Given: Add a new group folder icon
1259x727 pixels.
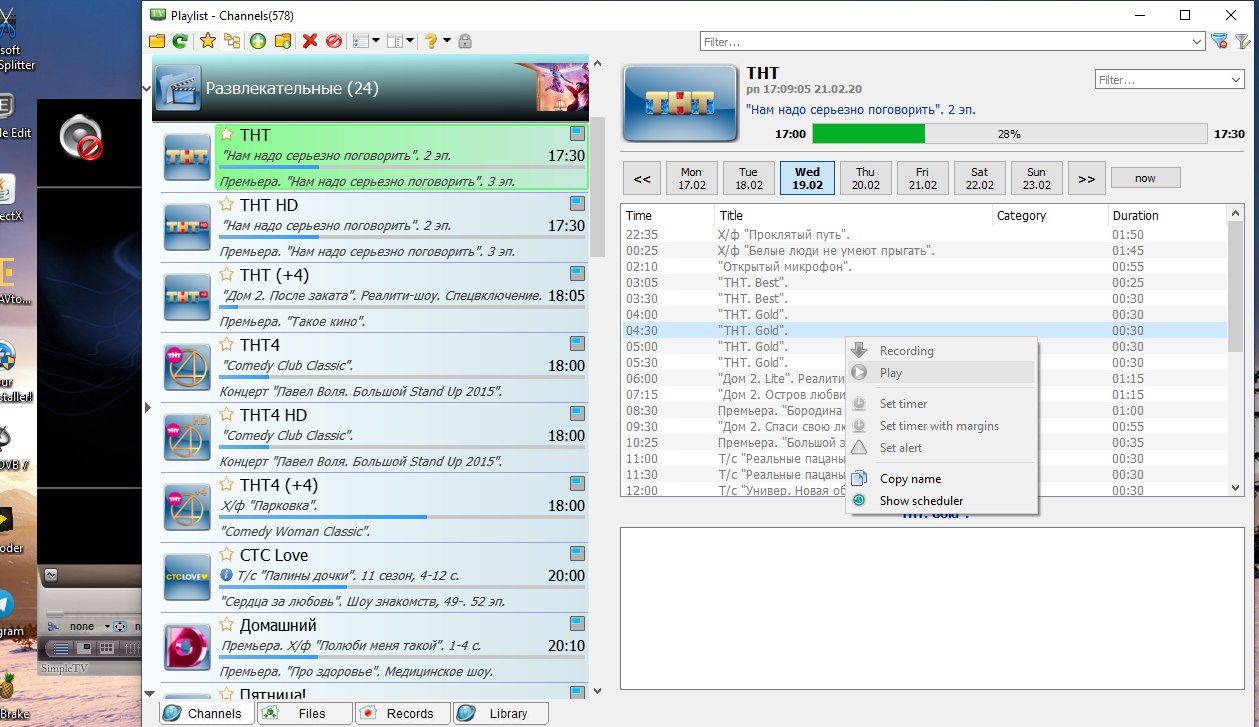Looking at the screenshot, I should click(283, 41).
